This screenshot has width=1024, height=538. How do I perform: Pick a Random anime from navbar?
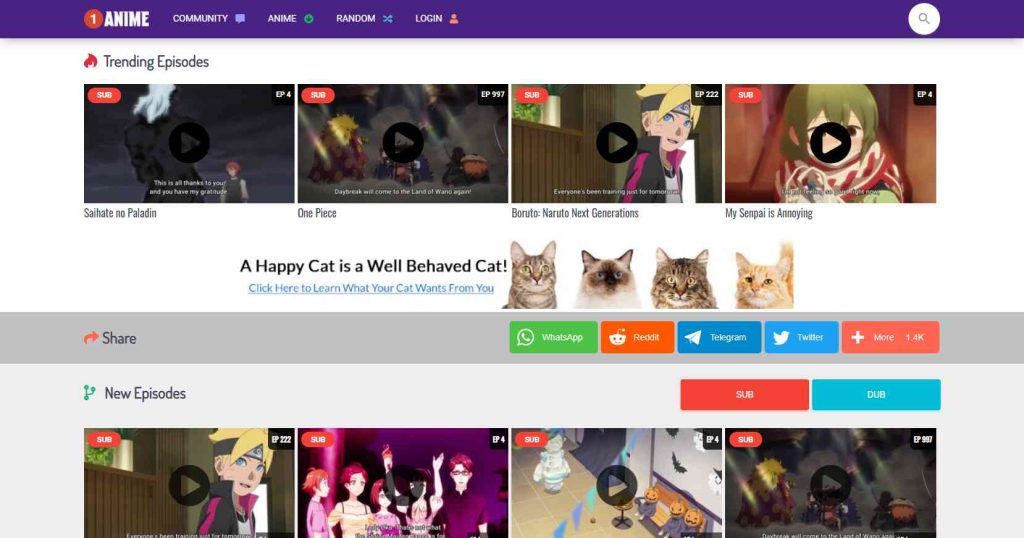364,18
